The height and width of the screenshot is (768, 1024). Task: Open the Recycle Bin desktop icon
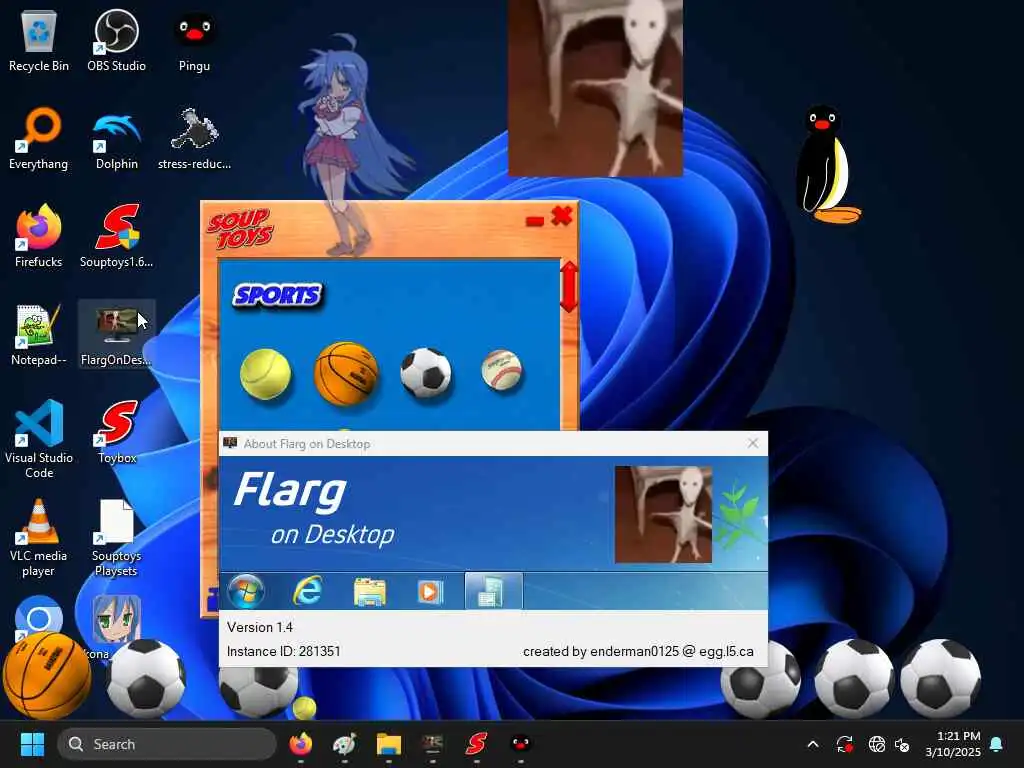39,41
